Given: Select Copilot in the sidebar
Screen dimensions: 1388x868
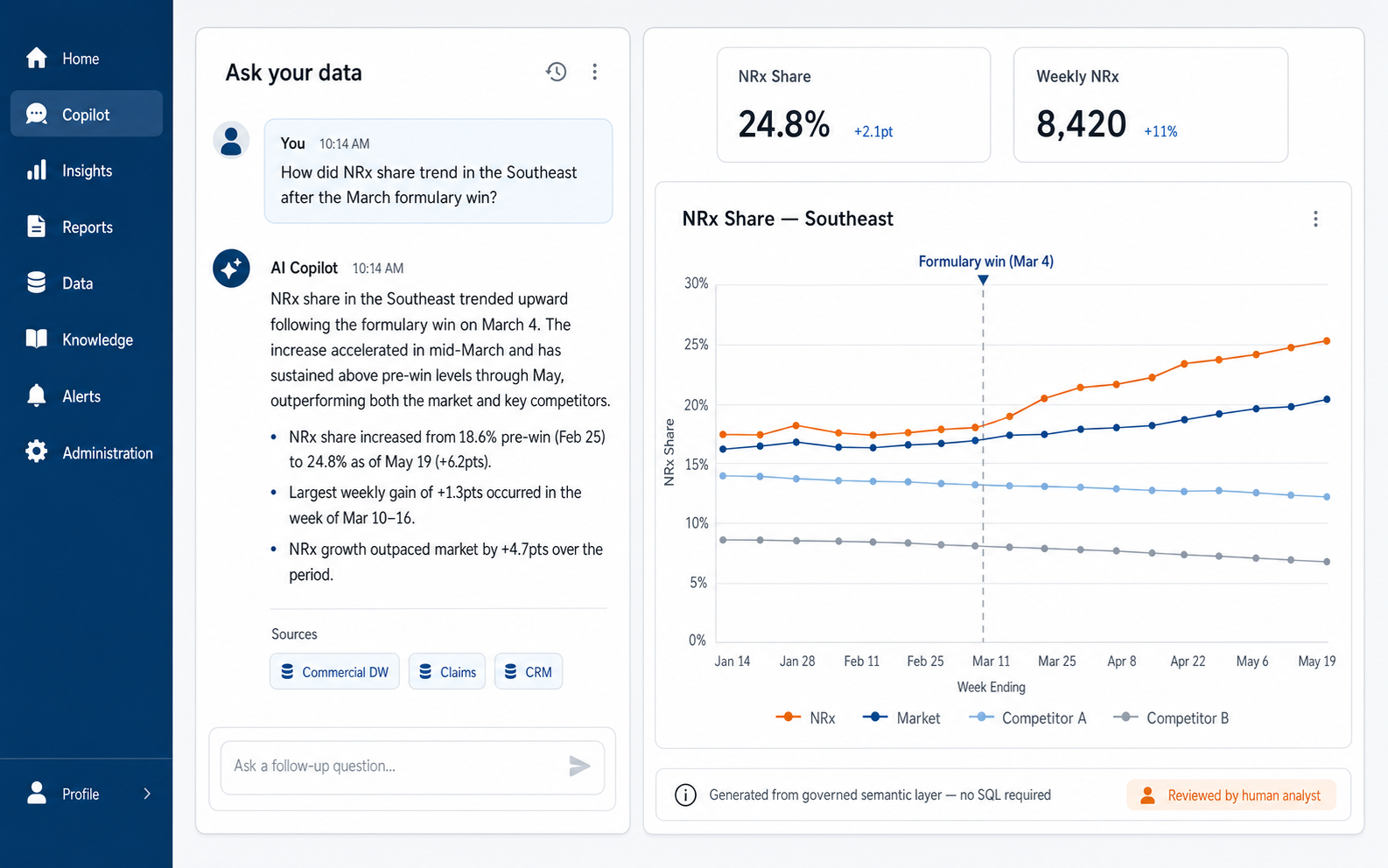Looking at the screenshot, I should click(x=87, y=114).
